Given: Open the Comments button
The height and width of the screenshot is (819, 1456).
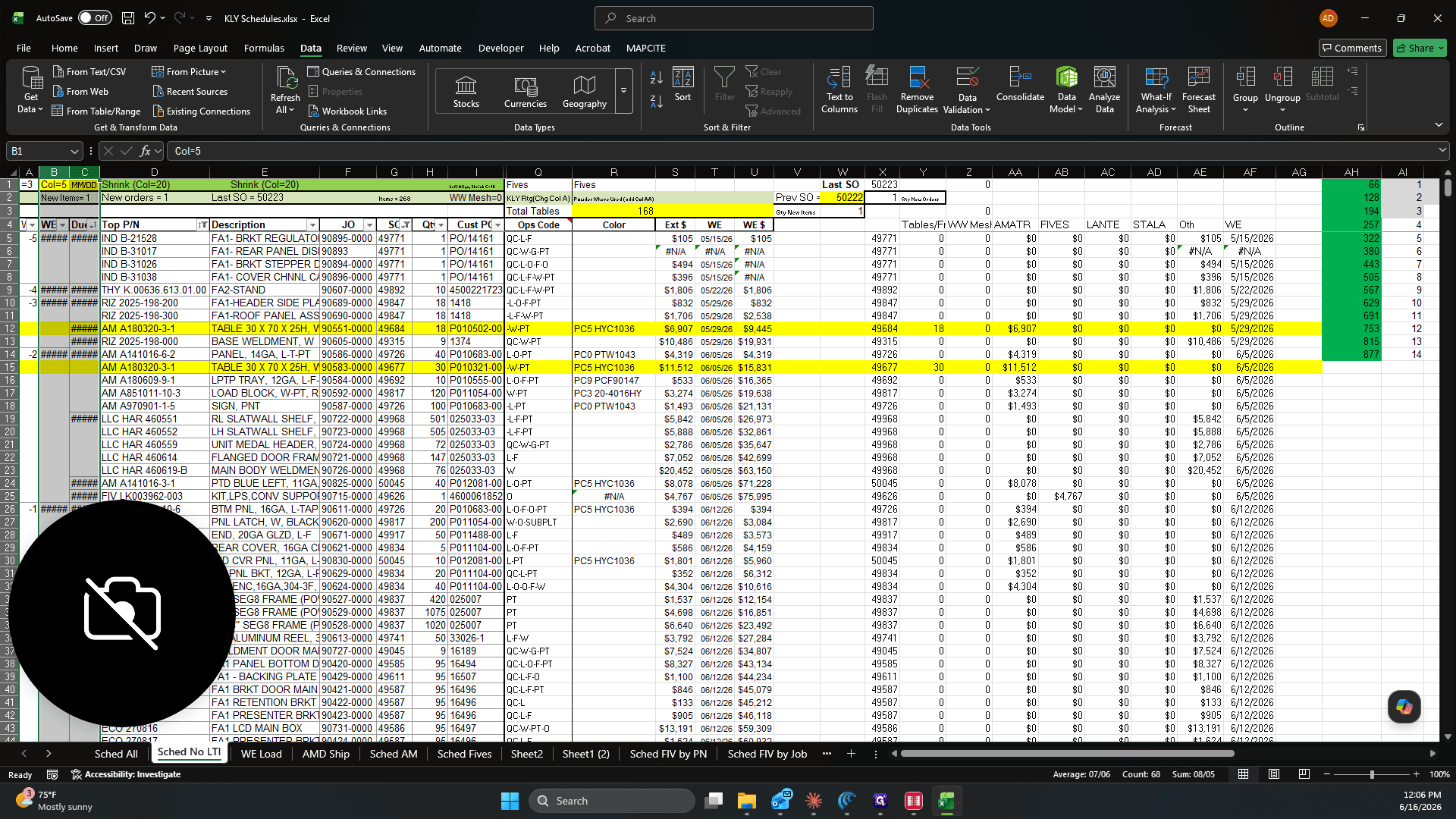Looking at the screenshot, I should [1352, 48].
